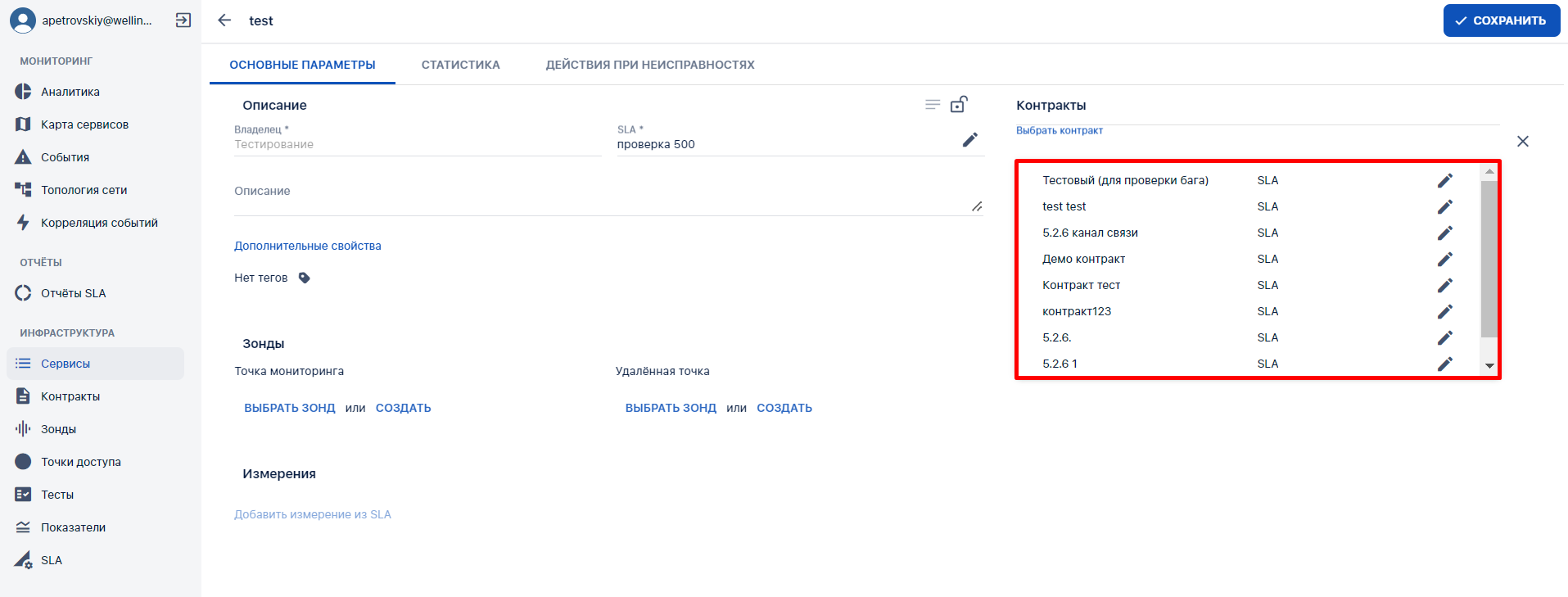The image size is (1568, 597).
Task: Focus the Выбрать контракт dropdown field
Action: pyautogui.click(x=1258, y=141)
